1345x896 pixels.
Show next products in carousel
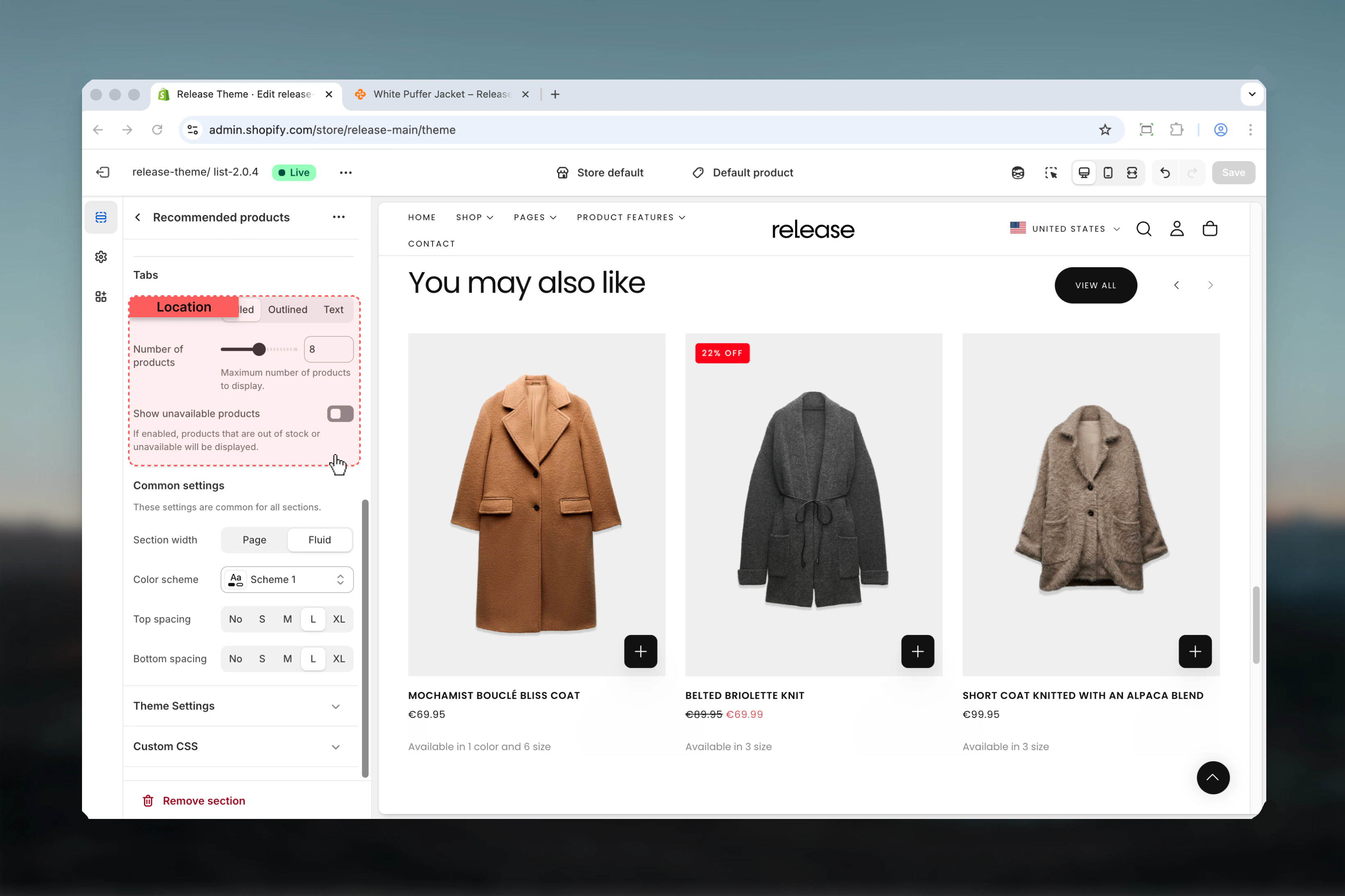(x=1210, y=285)
